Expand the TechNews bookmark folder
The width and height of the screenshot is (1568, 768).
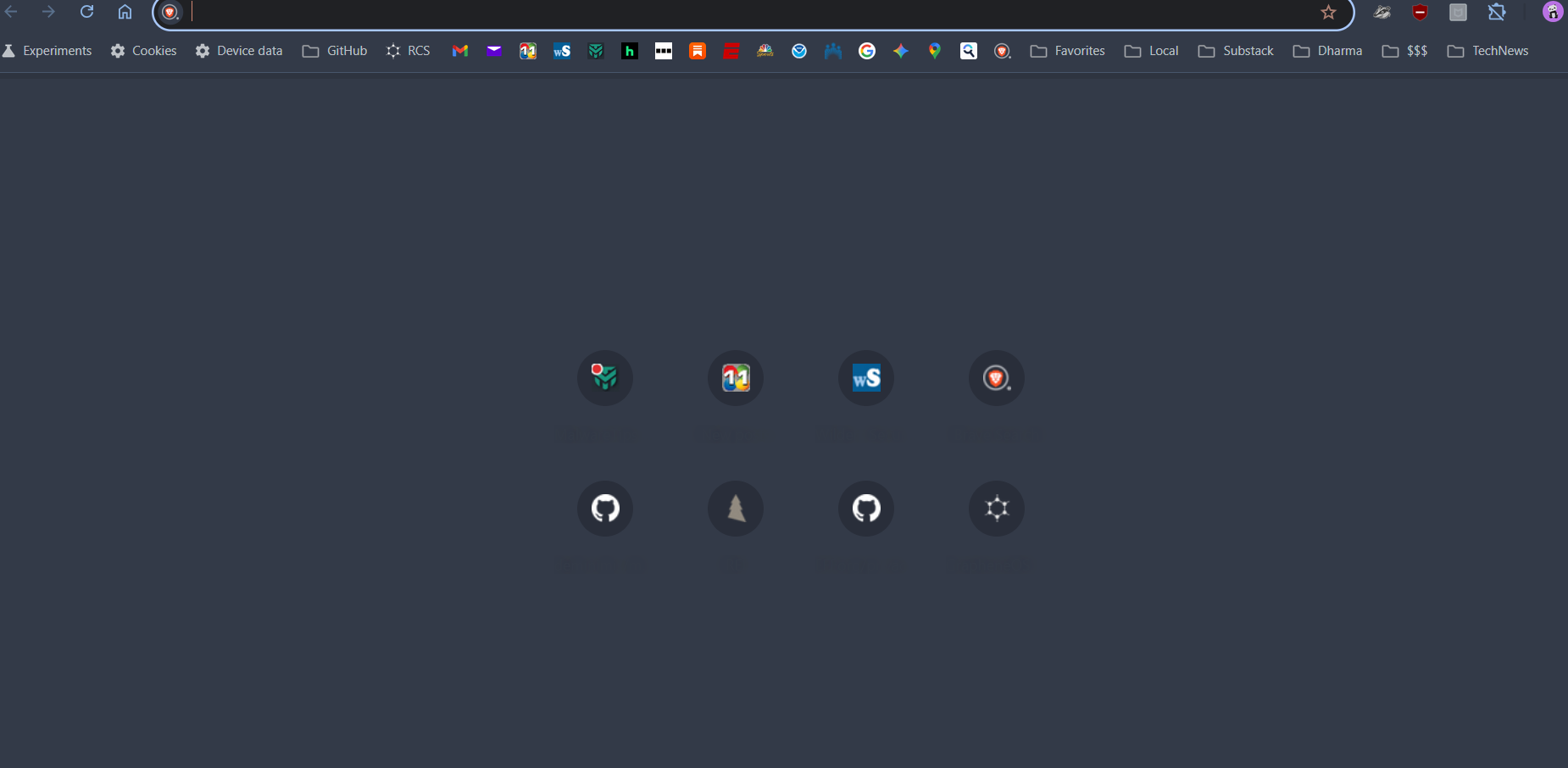coord(1487,51)
